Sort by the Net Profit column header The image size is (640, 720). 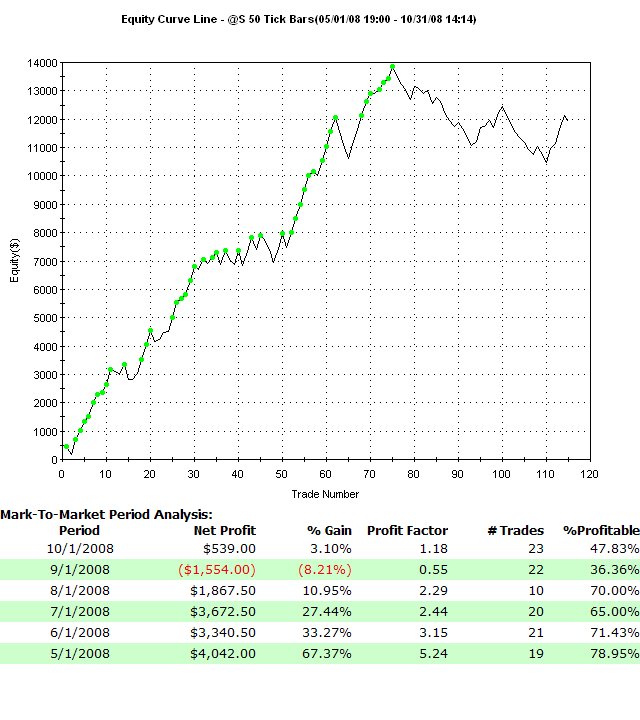click(224, 531)
